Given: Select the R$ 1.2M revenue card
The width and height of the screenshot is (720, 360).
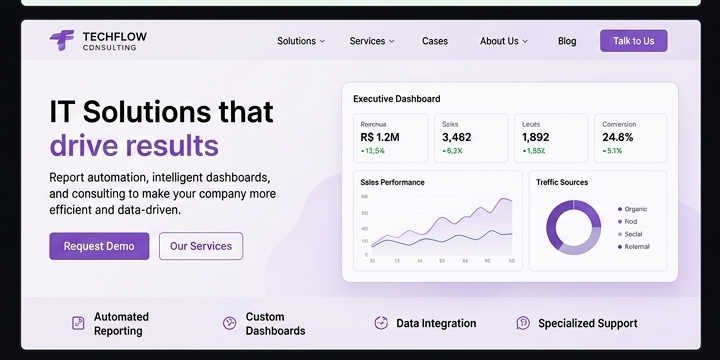Looking at the screenshot, I should 390,138.
